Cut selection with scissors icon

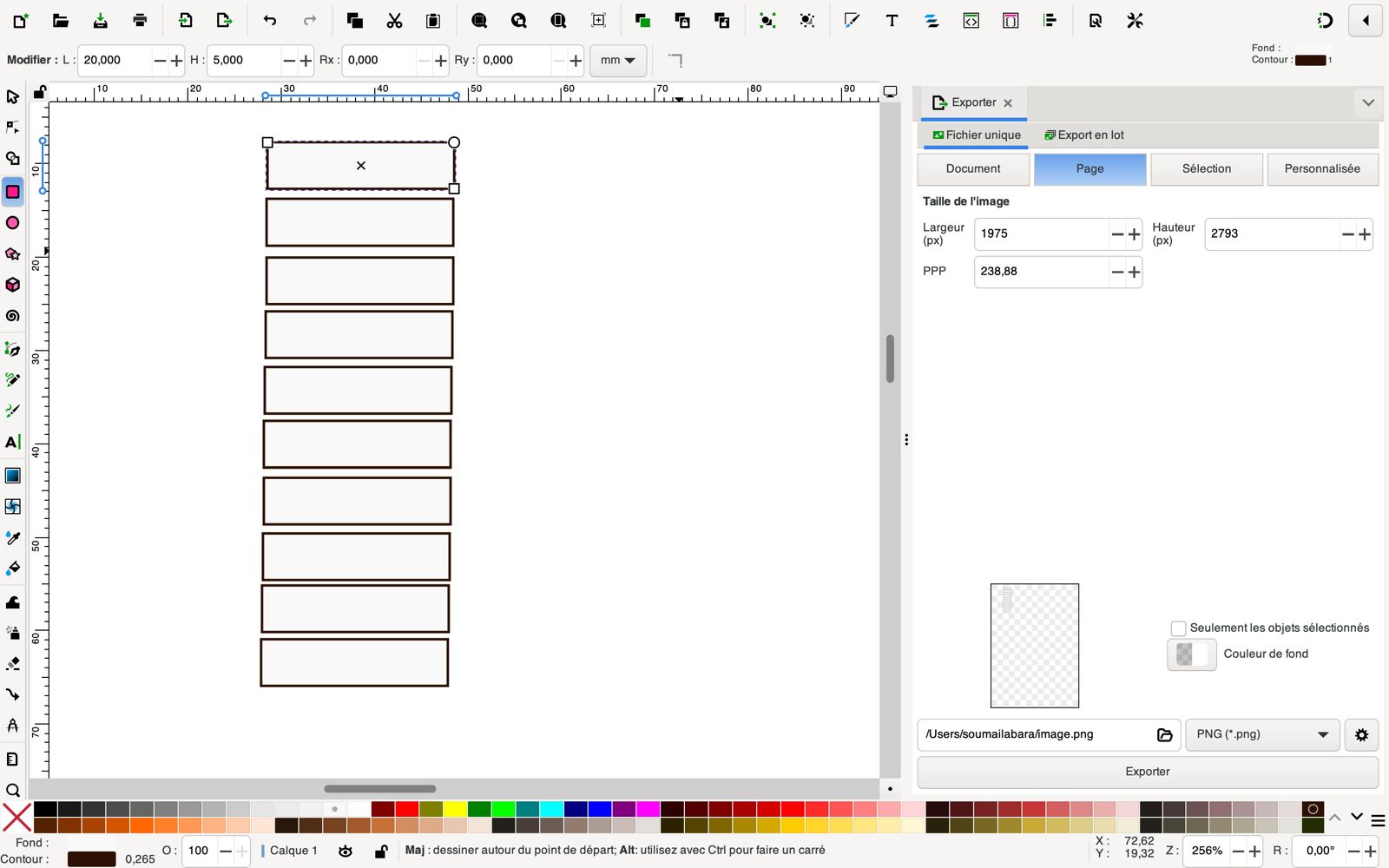[x=394, y=20]
